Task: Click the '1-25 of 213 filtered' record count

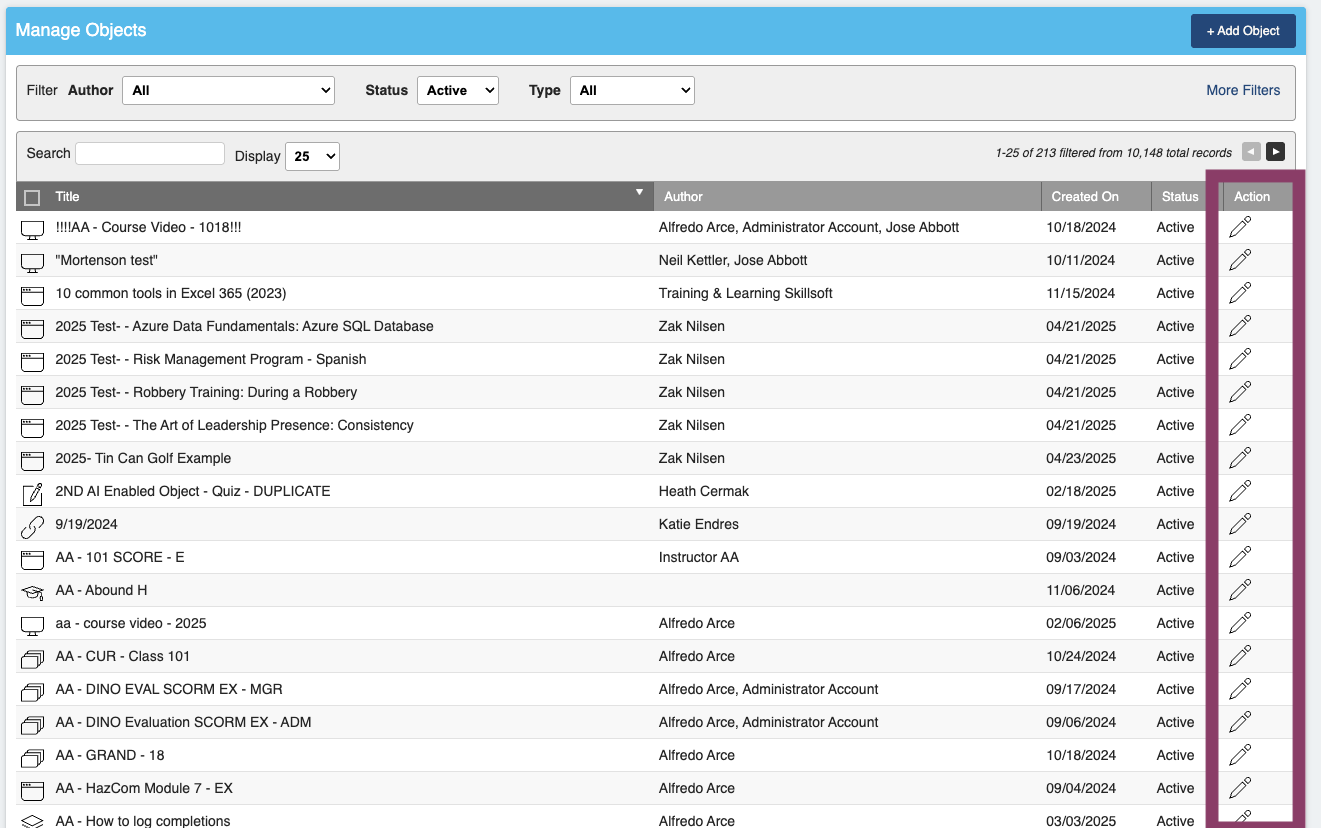Action: pyautogui.click(x=1114, y=153)
